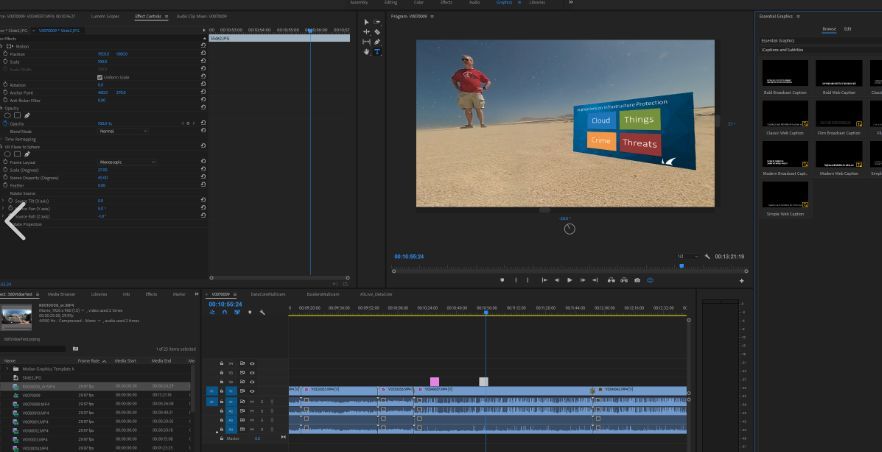Add marker in Program monitor
Screen dimensions: 882x452
coord(502,280)
